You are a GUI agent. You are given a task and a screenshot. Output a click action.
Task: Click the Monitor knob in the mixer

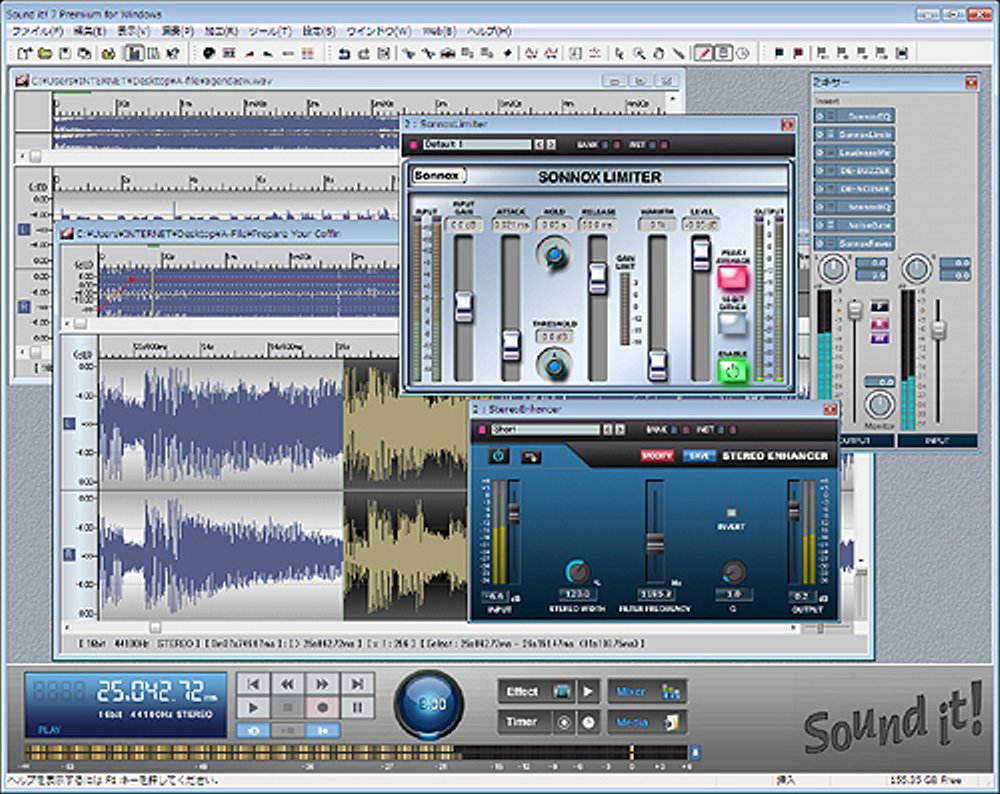point(879,404)
